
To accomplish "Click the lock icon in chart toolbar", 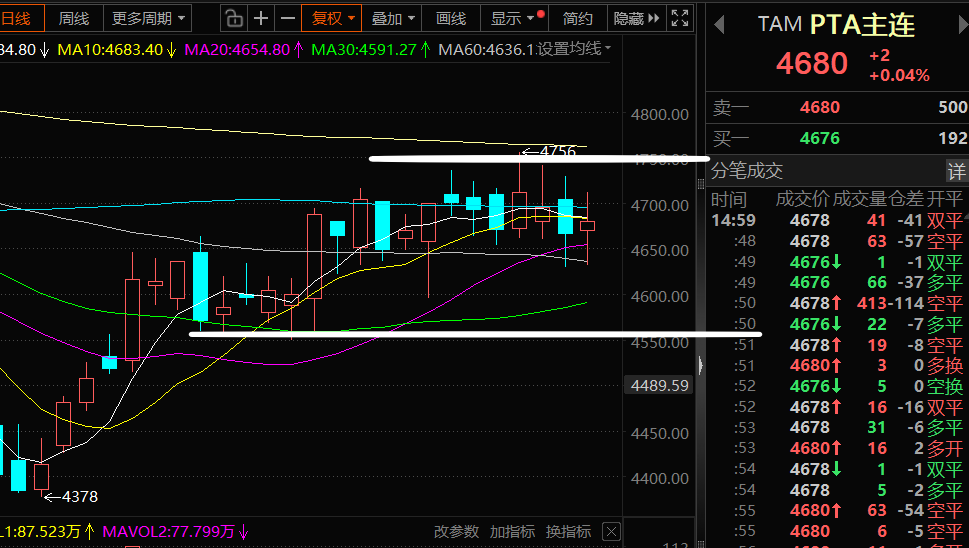I will pos(233,18).
